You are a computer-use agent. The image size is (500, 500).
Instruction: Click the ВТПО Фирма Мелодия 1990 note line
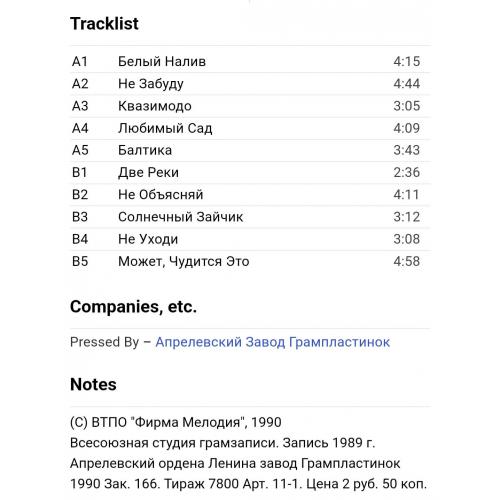pos(176,422)
